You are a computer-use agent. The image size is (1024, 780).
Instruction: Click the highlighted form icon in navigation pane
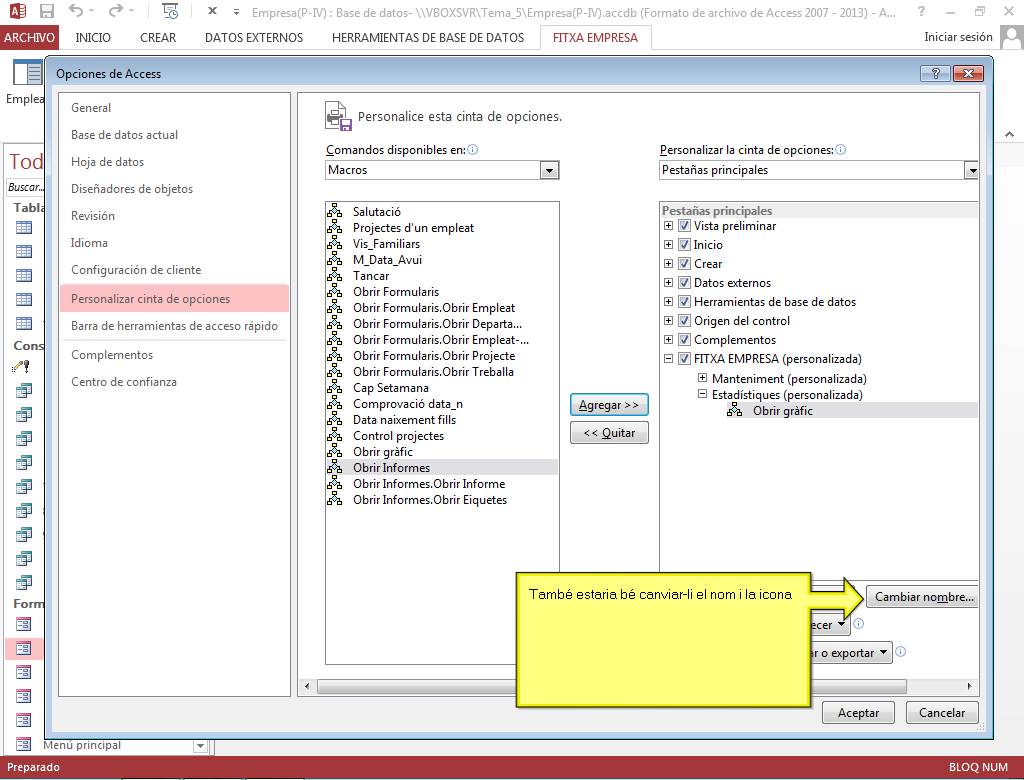24,648
